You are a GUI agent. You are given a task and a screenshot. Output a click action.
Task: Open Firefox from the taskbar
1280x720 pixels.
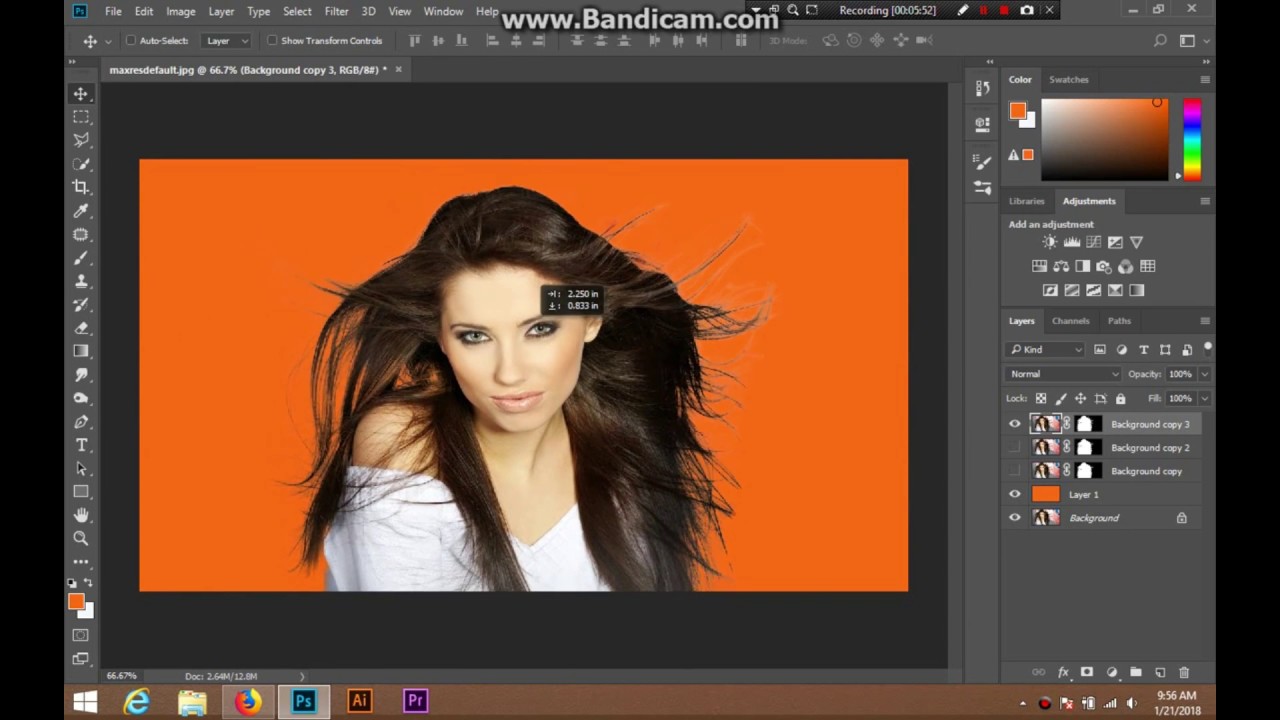(x=247, y=701)
